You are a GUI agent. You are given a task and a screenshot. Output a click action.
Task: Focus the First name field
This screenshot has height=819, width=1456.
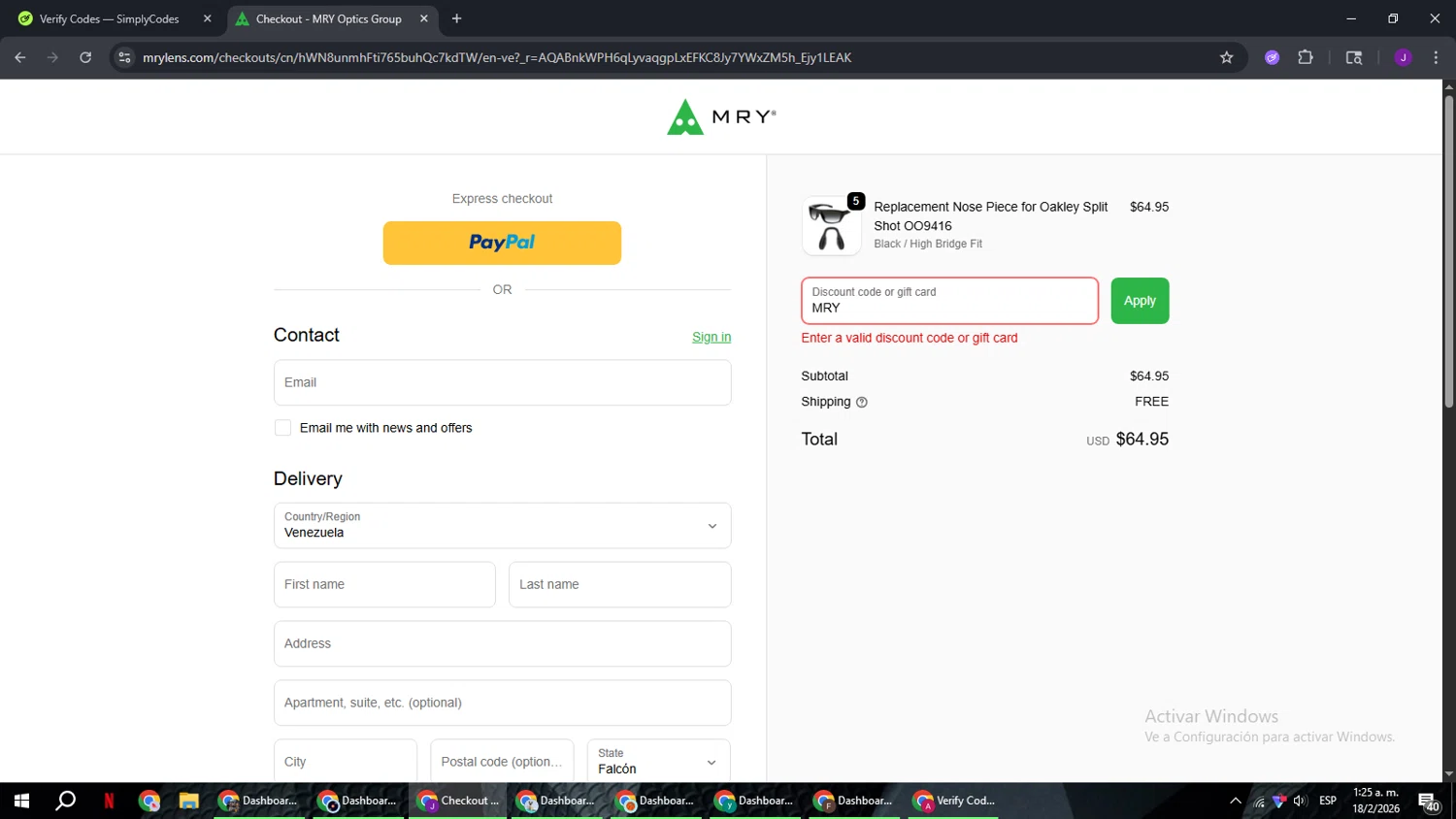tap(384, 584)
